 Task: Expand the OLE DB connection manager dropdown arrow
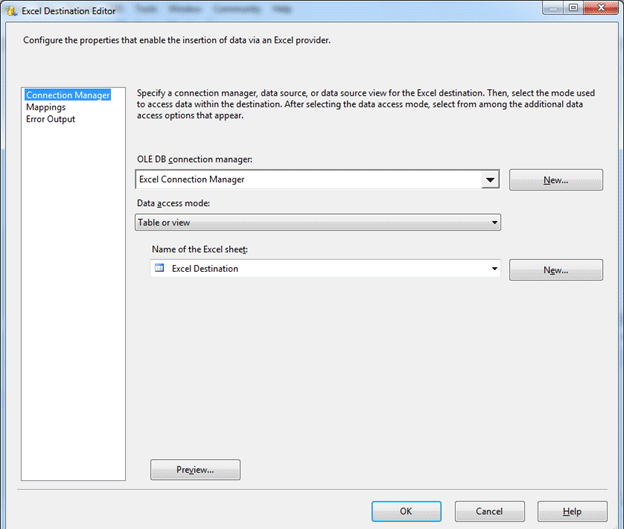(x=490, y=180)
